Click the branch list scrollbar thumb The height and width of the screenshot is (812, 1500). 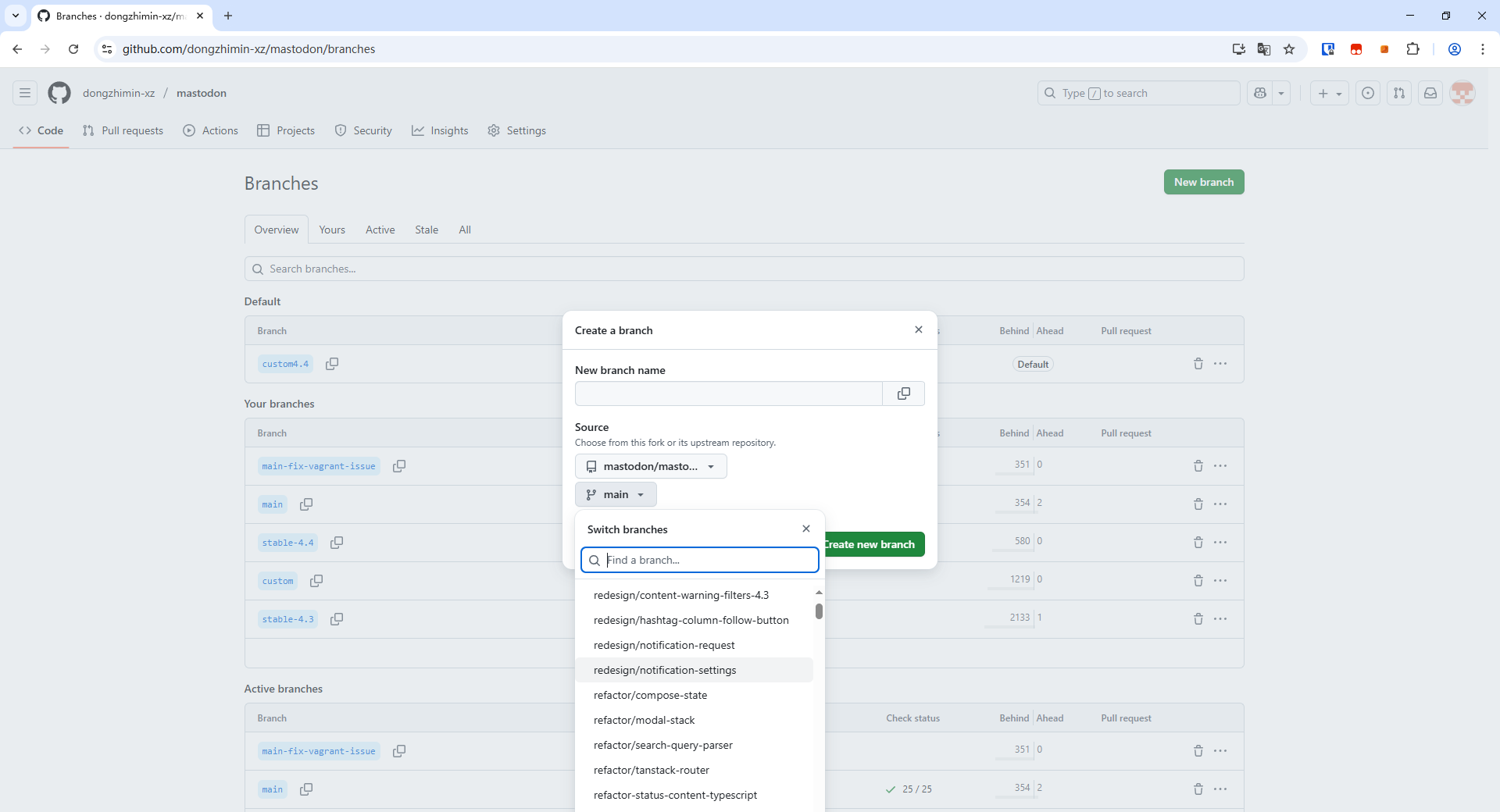(819, 611)
